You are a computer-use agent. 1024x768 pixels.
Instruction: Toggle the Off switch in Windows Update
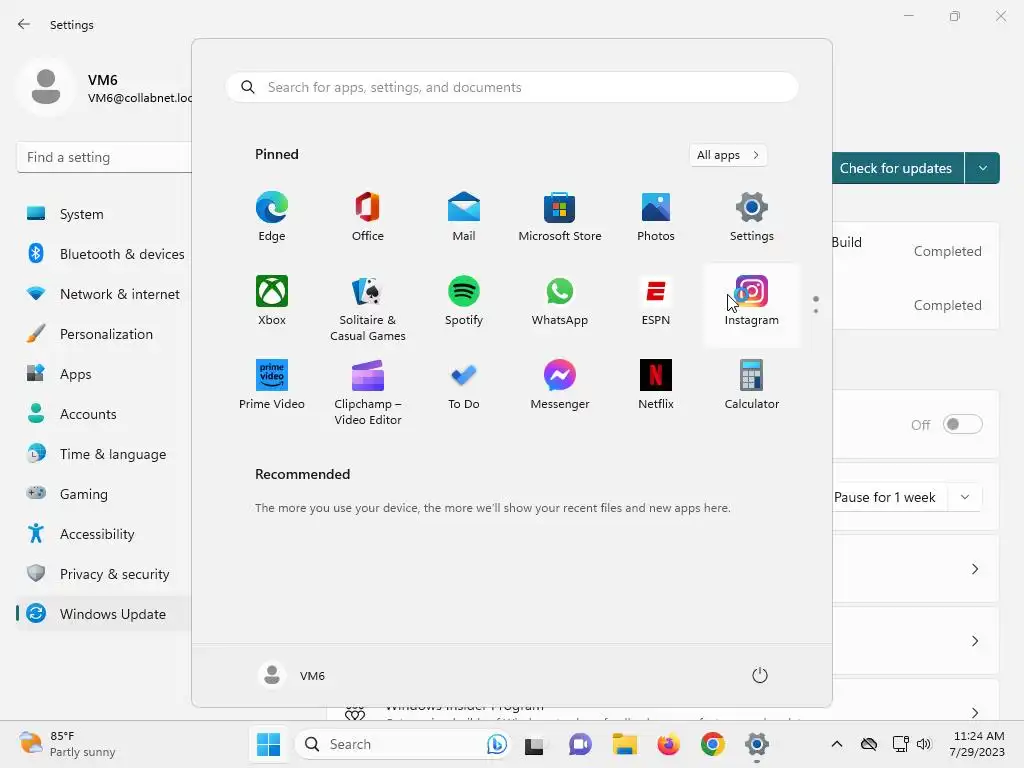pos(963,424)
